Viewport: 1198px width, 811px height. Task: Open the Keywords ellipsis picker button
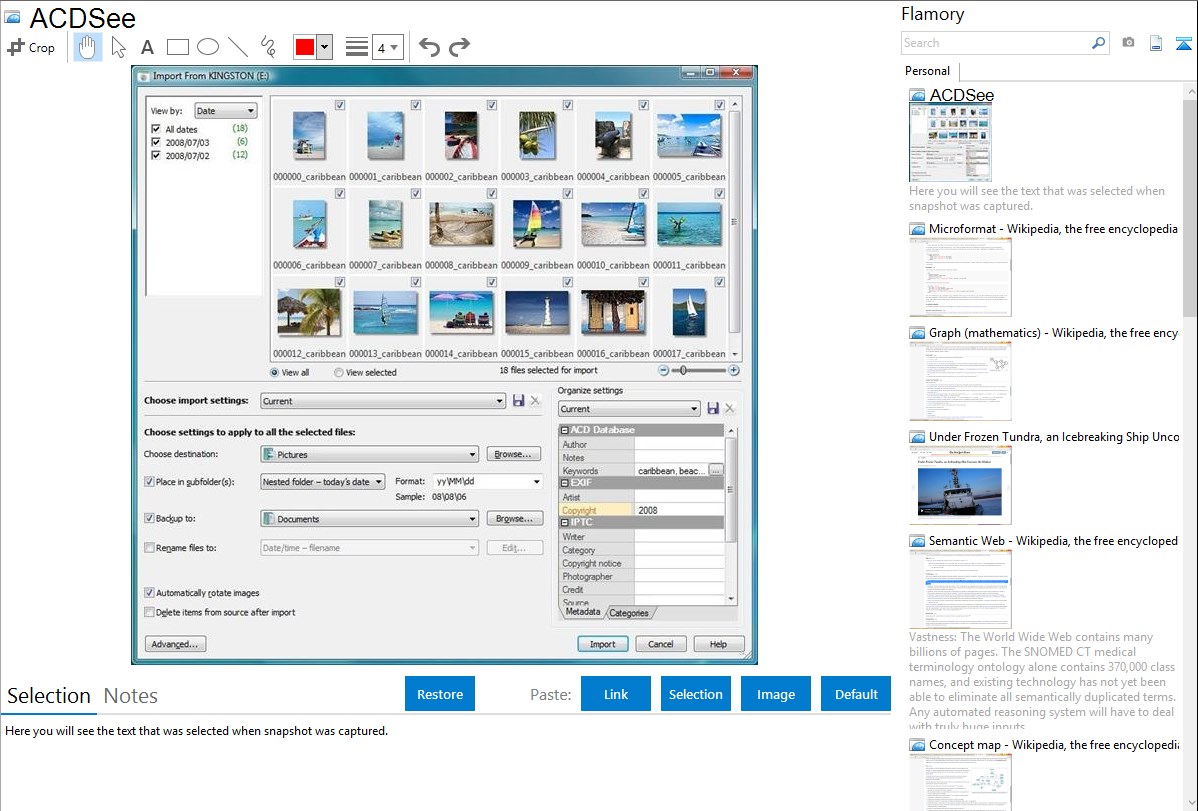pyautogui.click(x=715, y=470)
